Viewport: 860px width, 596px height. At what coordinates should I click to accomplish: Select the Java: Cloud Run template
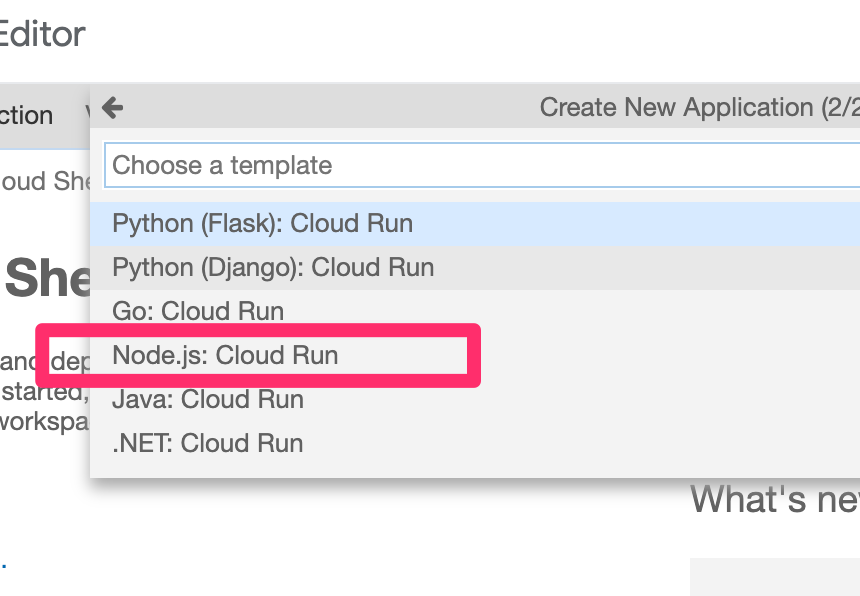point(475,399)
